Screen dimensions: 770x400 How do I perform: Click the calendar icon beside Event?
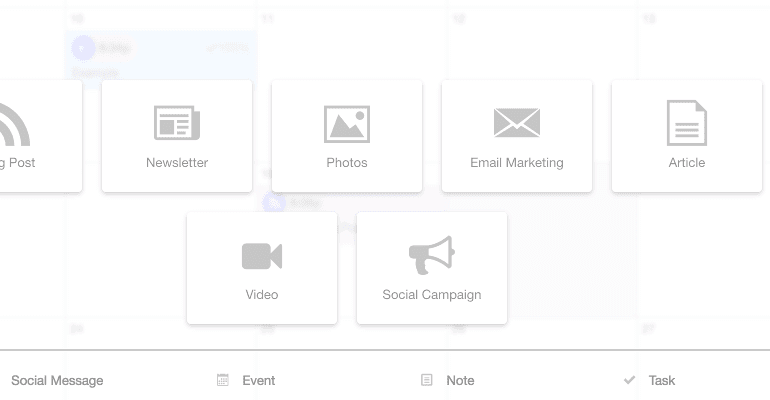(222, 380)
